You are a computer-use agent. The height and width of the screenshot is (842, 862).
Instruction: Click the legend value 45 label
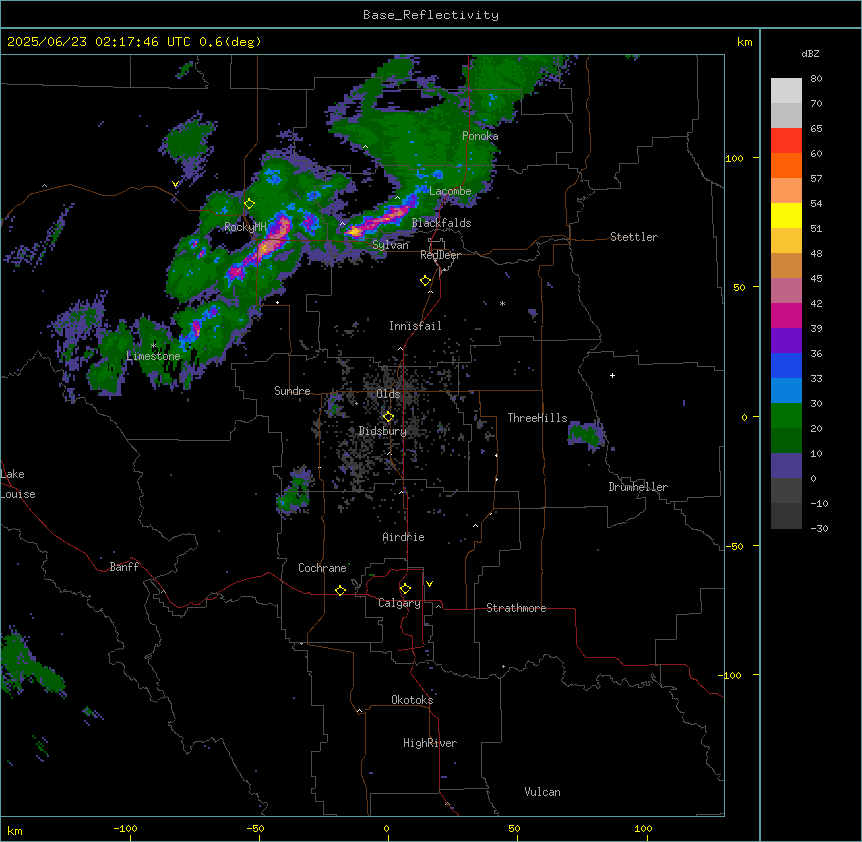coord(816,279)
